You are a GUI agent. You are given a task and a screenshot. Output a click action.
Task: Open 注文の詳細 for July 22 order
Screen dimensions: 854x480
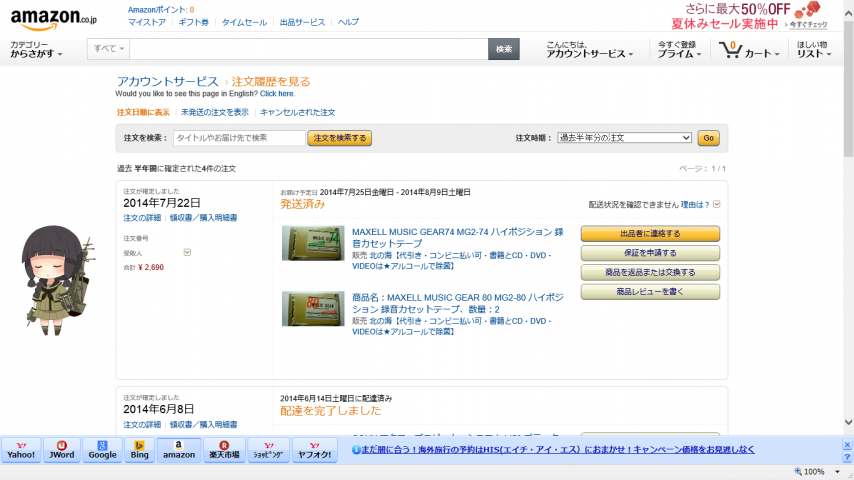(142, 218)
